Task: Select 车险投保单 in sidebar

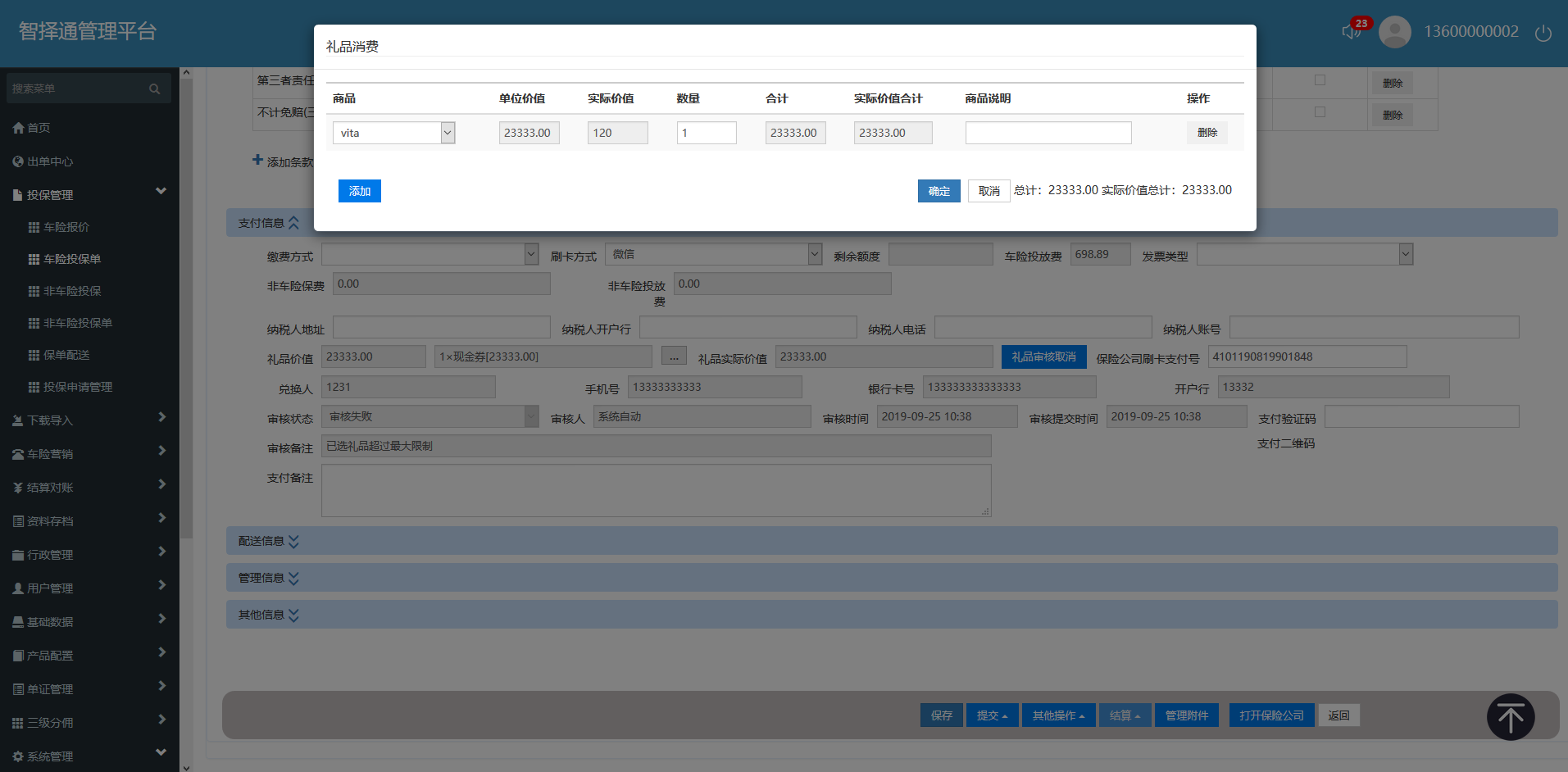Action: (x=72, y=259)
